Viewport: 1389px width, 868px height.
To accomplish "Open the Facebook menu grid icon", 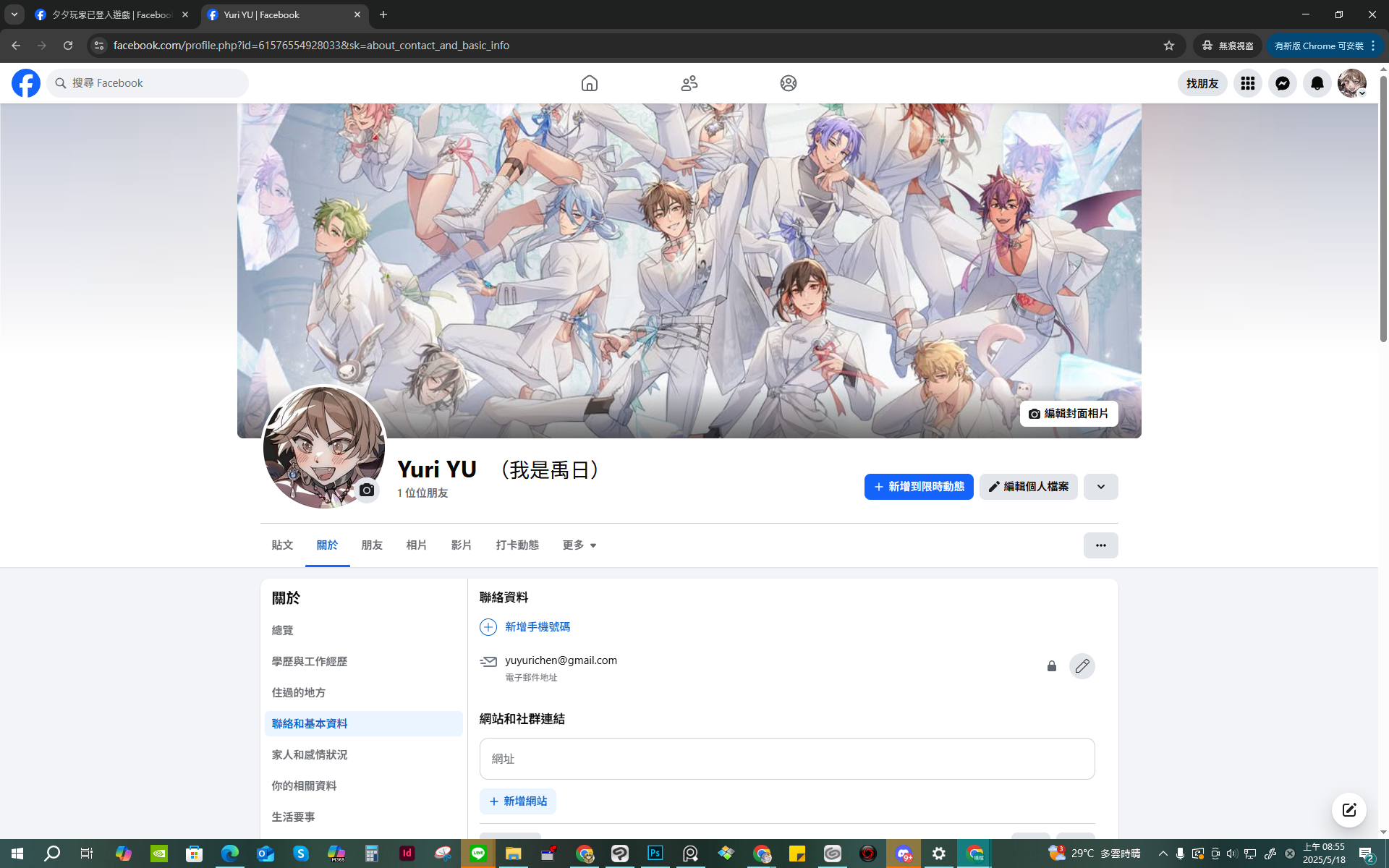I will point(1248,83).
